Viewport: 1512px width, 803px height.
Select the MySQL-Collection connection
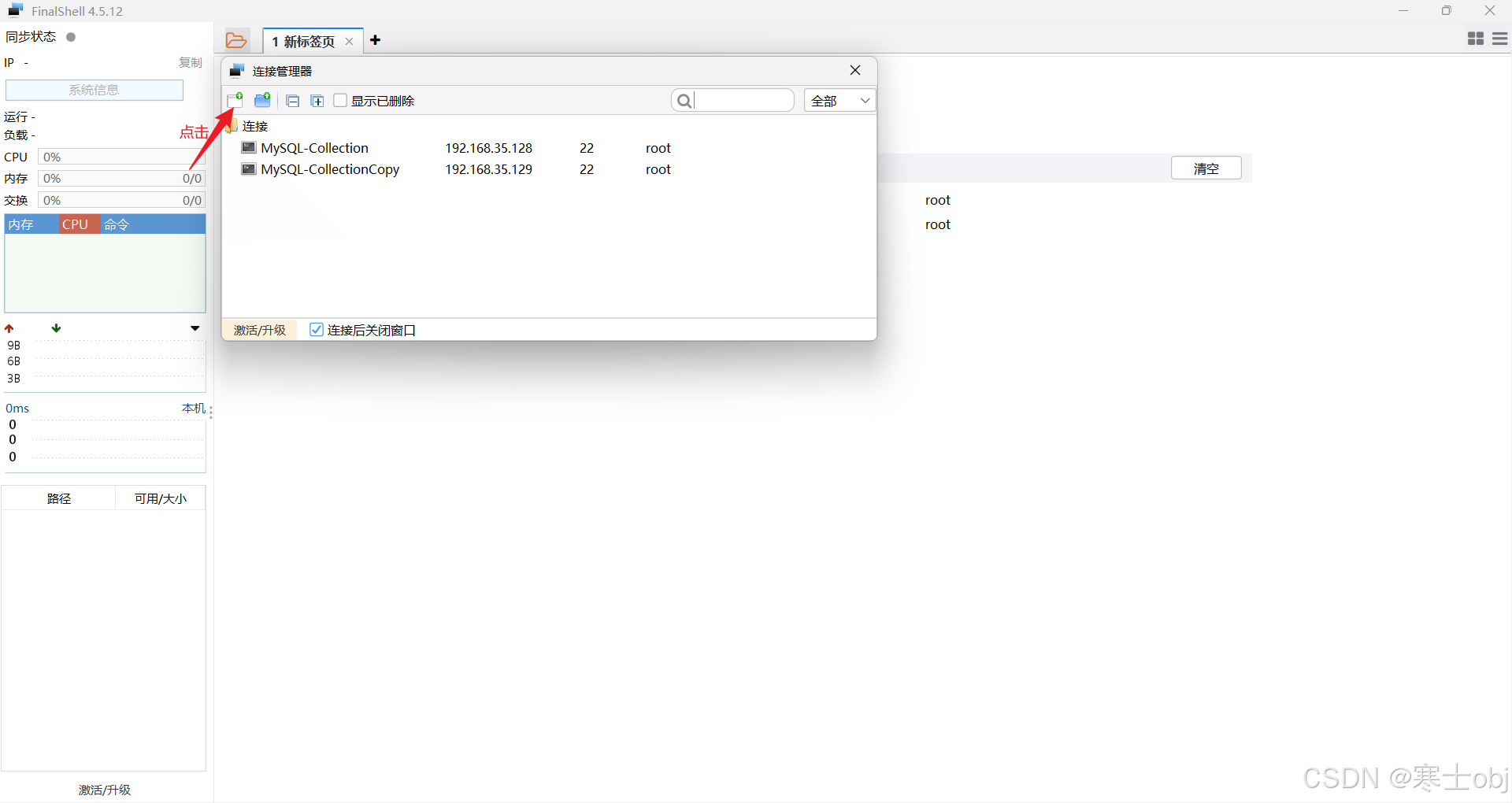click(x=314, y=148)
